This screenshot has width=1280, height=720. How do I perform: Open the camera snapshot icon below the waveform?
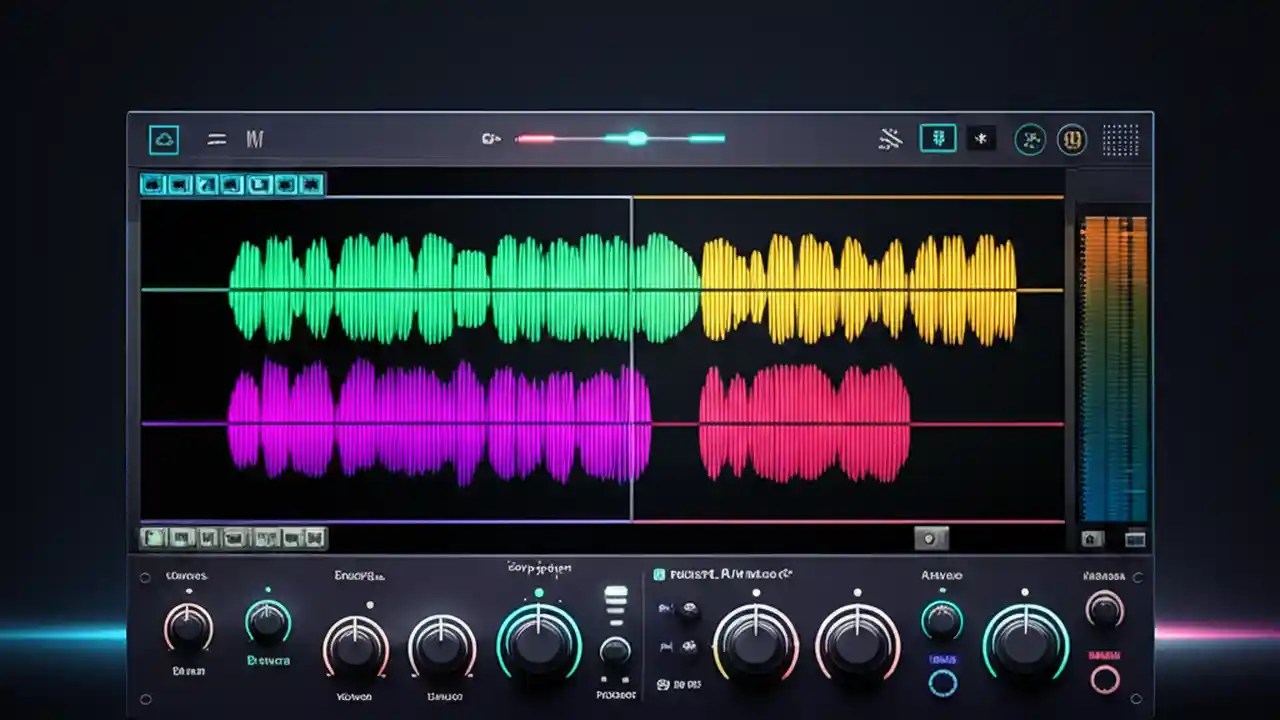coord(933,537)
